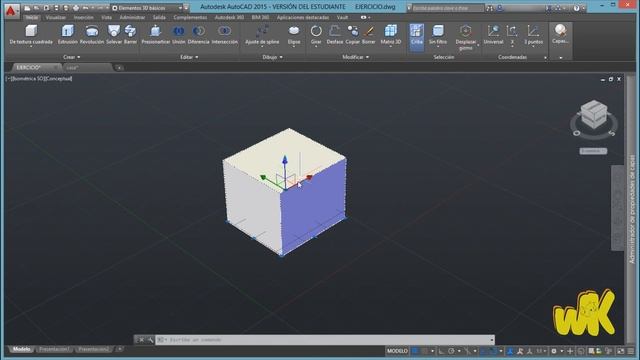Open the viewport controls [-] menu

(8, 78)
